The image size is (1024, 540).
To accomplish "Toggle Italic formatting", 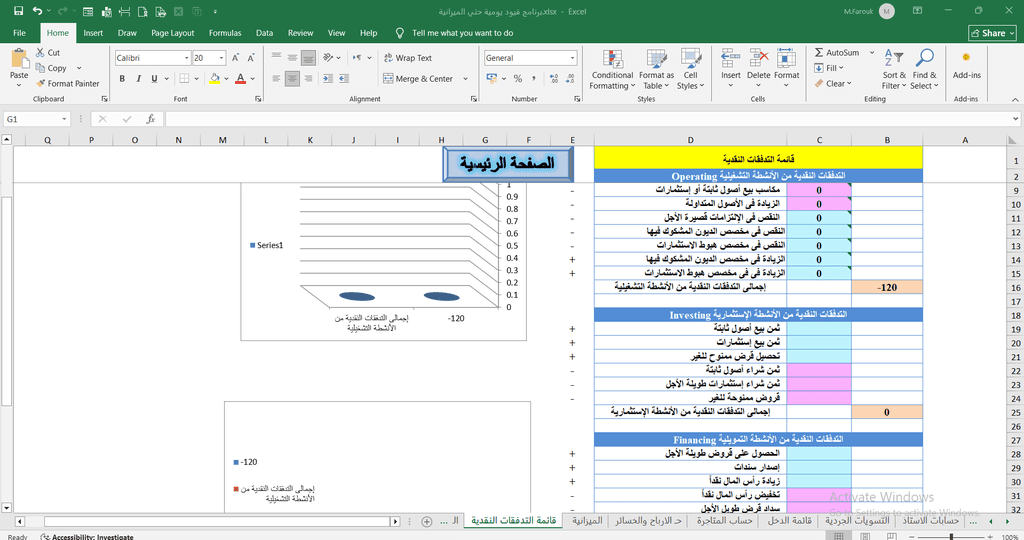I will (138, 78).
